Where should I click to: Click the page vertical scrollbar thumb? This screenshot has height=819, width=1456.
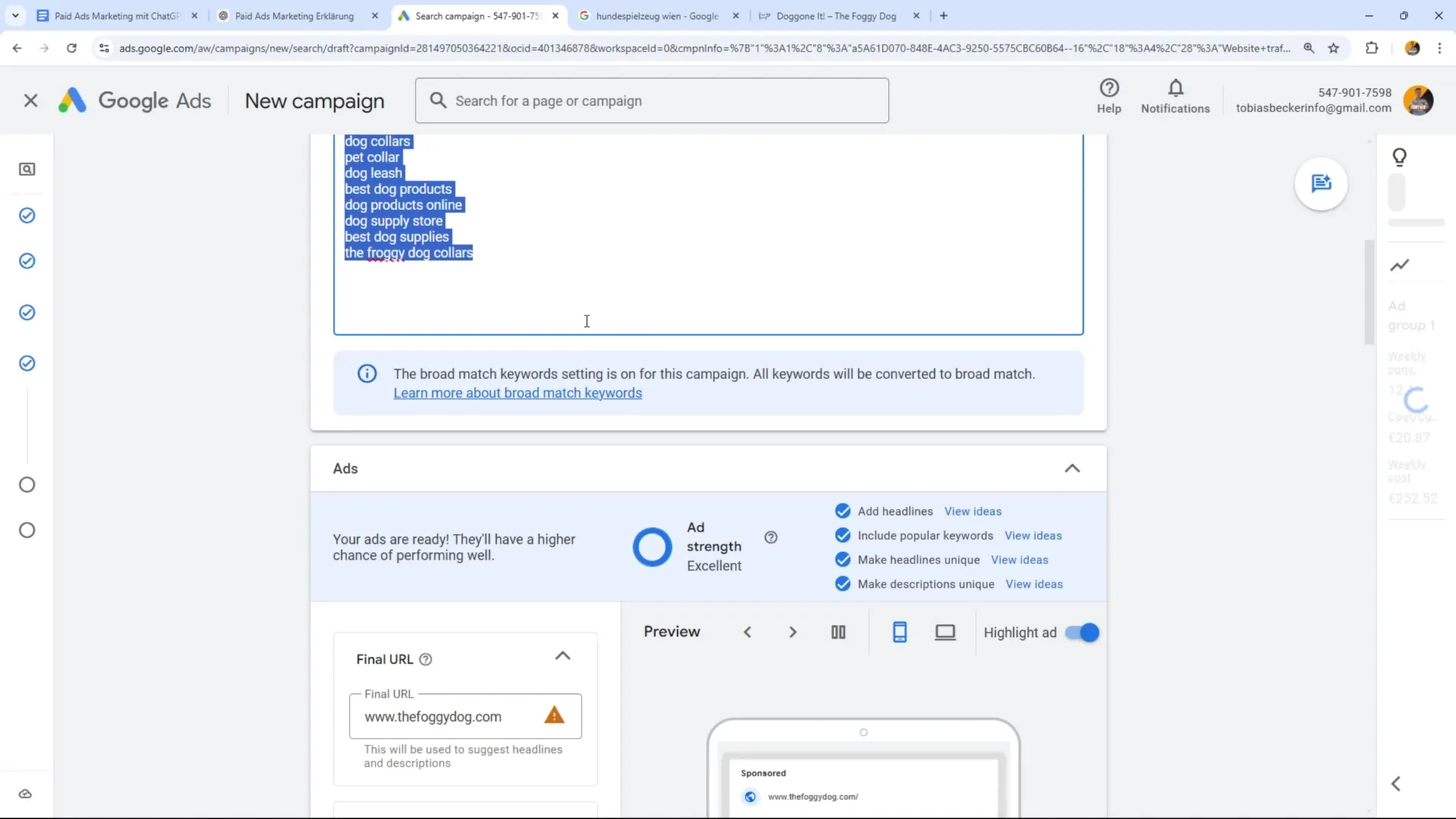point(1369,292)
